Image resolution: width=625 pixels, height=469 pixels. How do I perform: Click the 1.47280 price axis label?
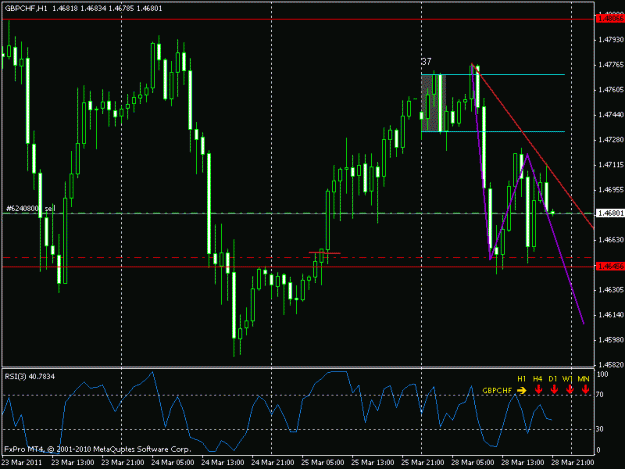pos(611,139)
